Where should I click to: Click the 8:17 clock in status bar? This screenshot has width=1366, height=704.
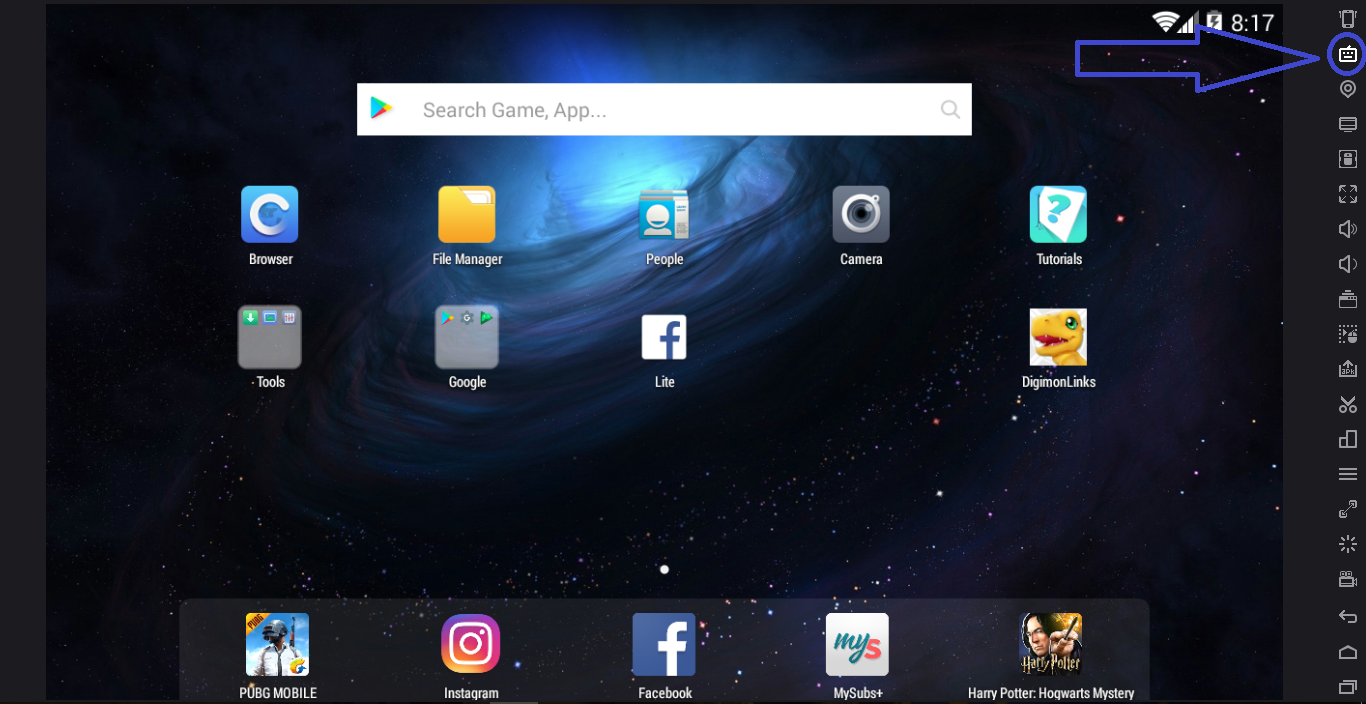(x=1252, y=23)
